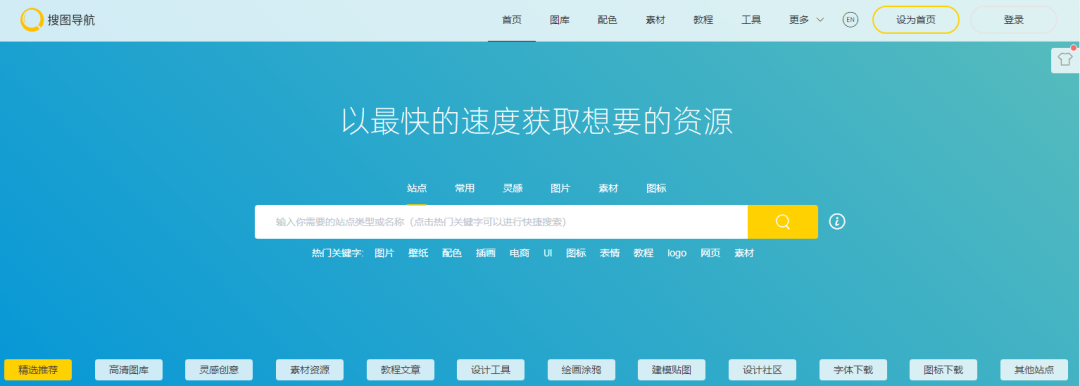The image size is (1080, 386).
Task: Click the 搜图导航 logo
Action: click(58, 20)
